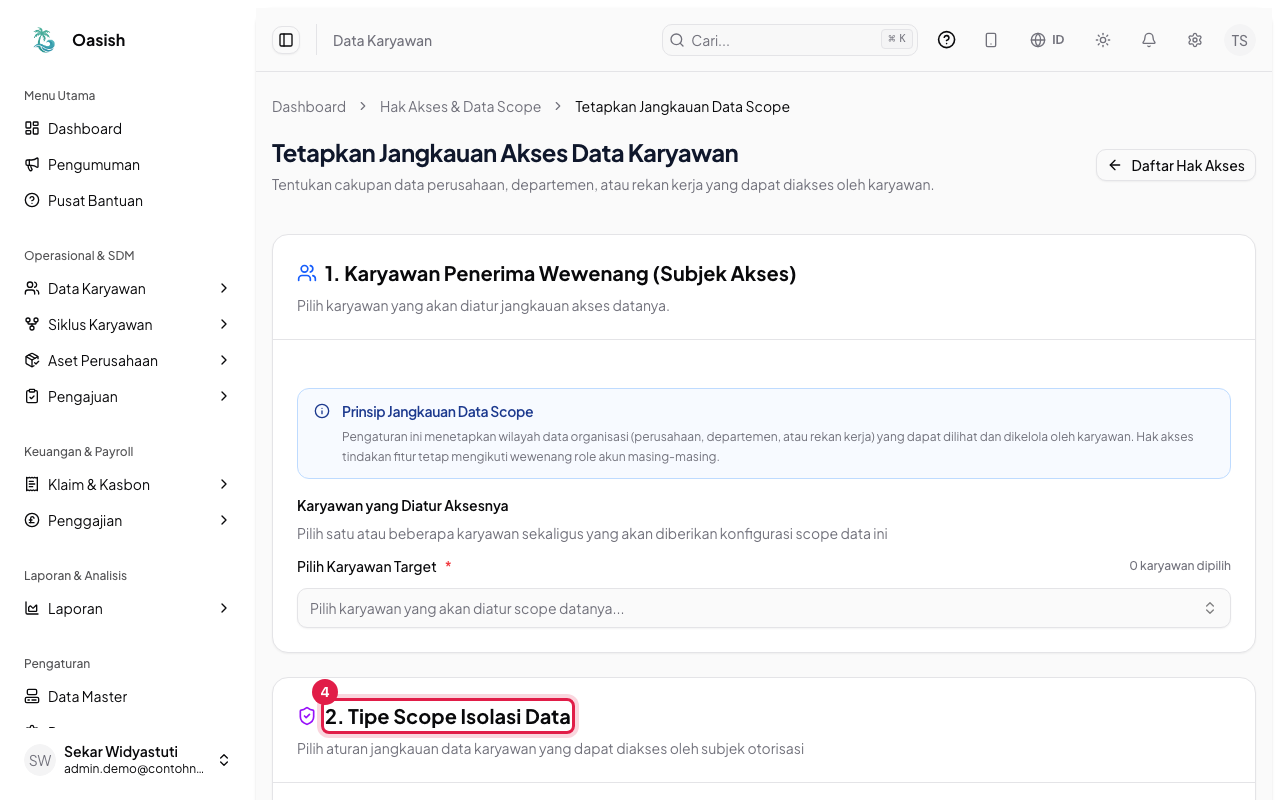
Task: Click the shield icon beside Tipe Scope
Action: coord(307,716)
